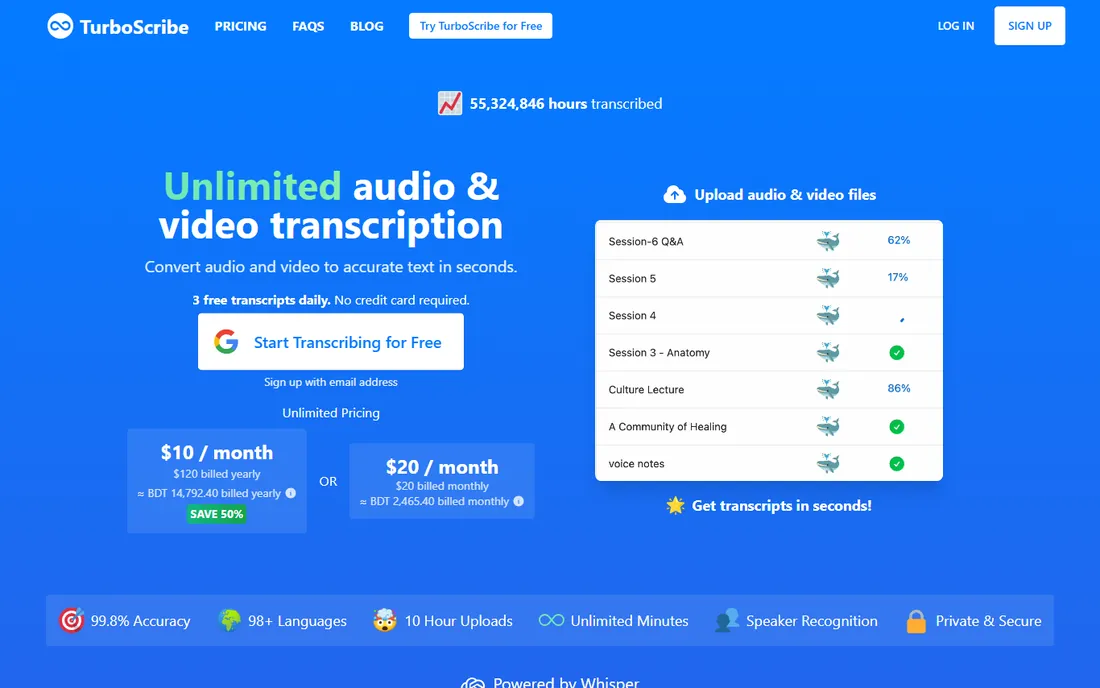
Task: Select the Session 4 file name
Action: 632,316
